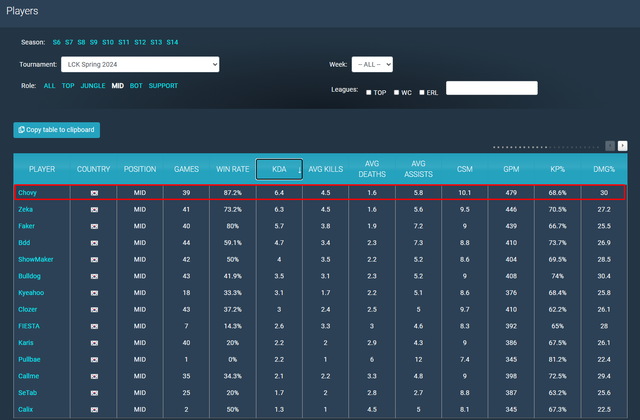The image size is (640, 420).
Task: Sort table by WIN RATE column header
Action: [233, 169]
